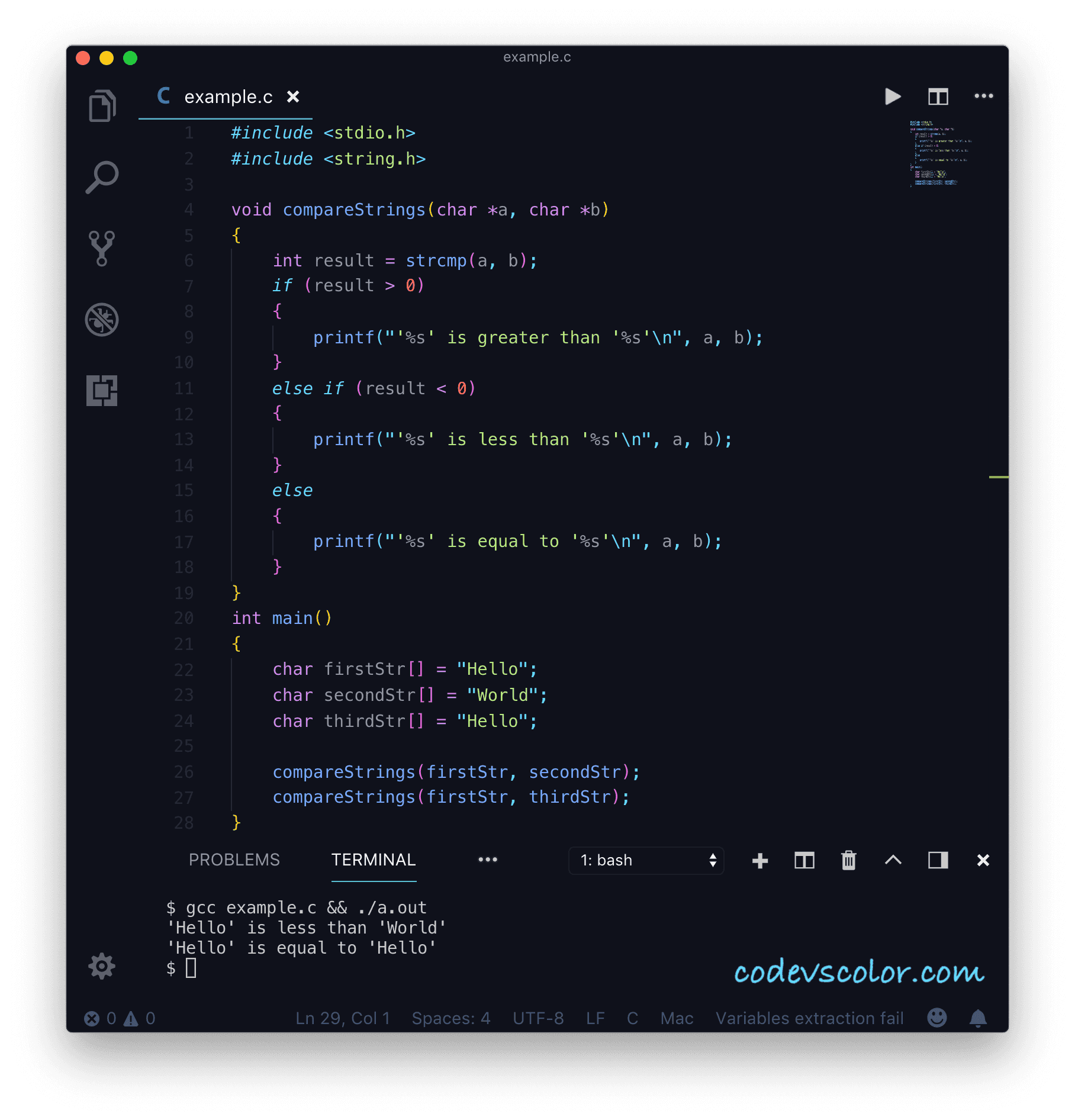1075x1120 pixels.
Task: Click 'Spaces: 4' indentation in status bar
Action: click(451, 1018)
